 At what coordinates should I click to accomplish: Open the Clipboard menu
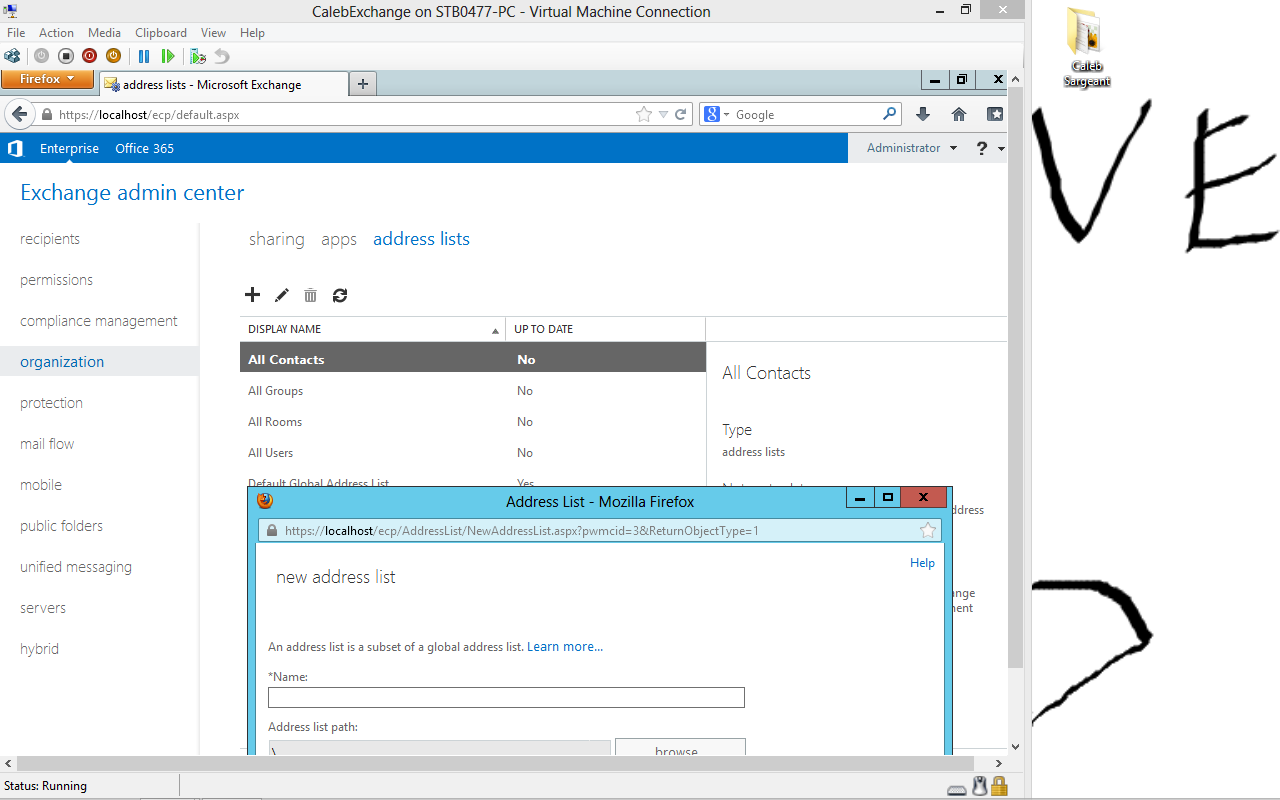[x=160, y=33]
